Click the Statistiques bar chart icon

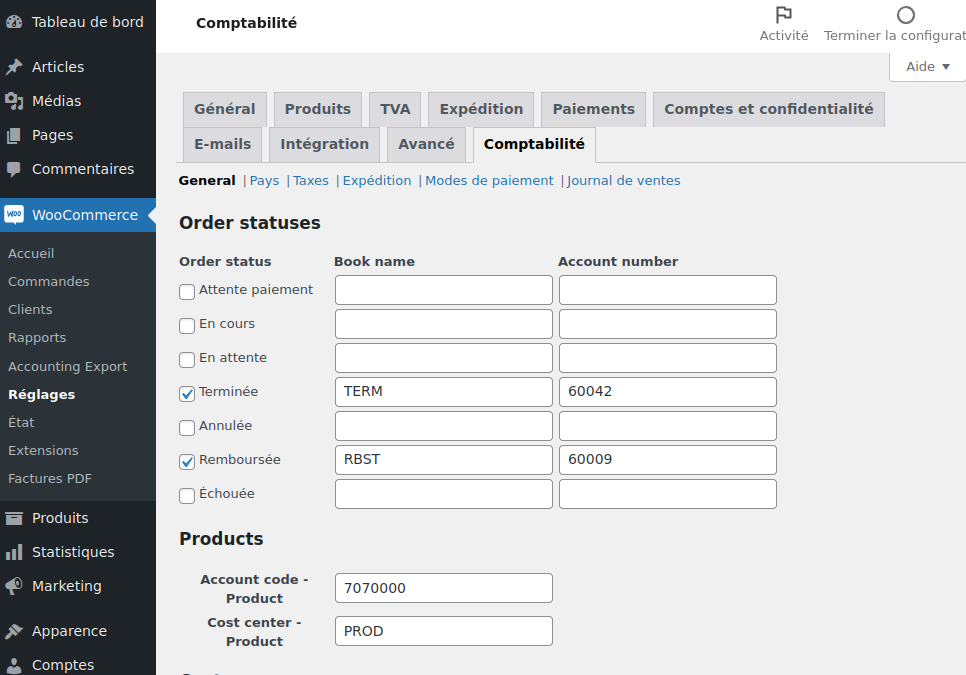coord(14,552)
